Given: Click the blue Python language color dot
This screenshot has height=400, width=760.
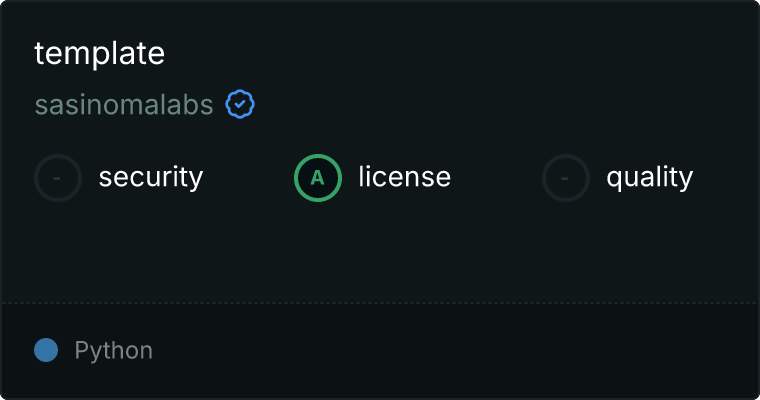Looking at the screenshot, I should click(46, 350).
